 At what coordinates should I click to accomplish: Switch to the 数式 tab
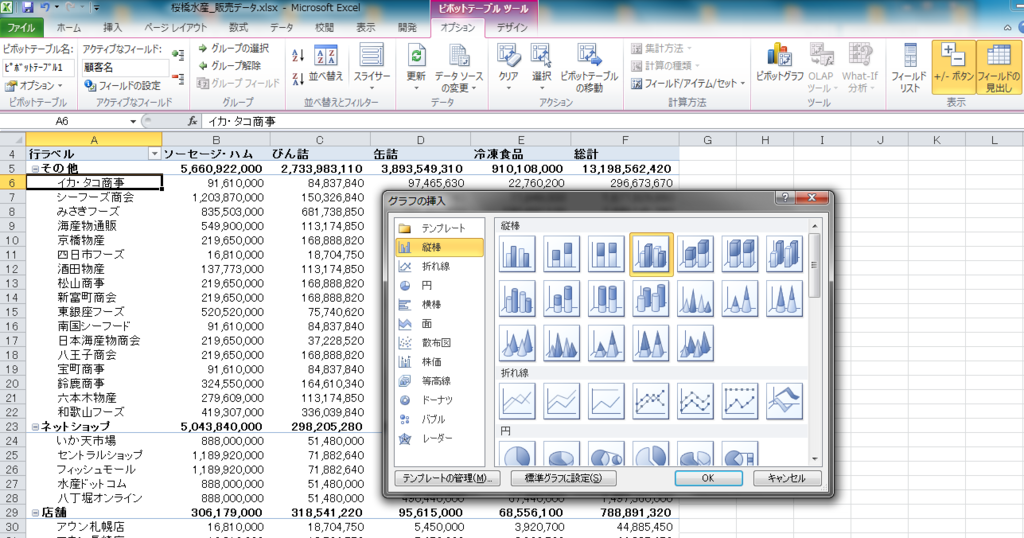coord(238,27)
